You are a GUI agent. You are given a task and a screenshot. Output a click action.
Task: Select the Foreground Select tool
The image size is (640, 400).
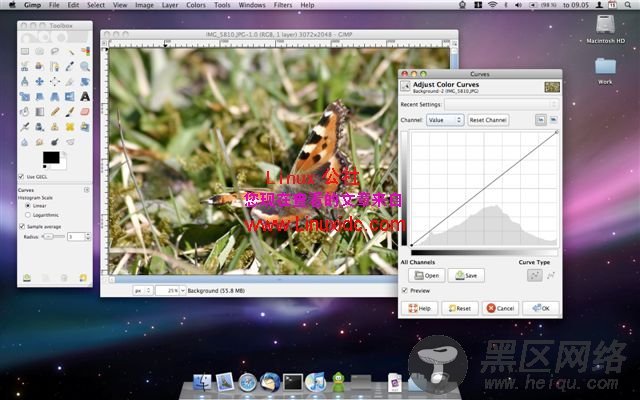pos(40,67)
